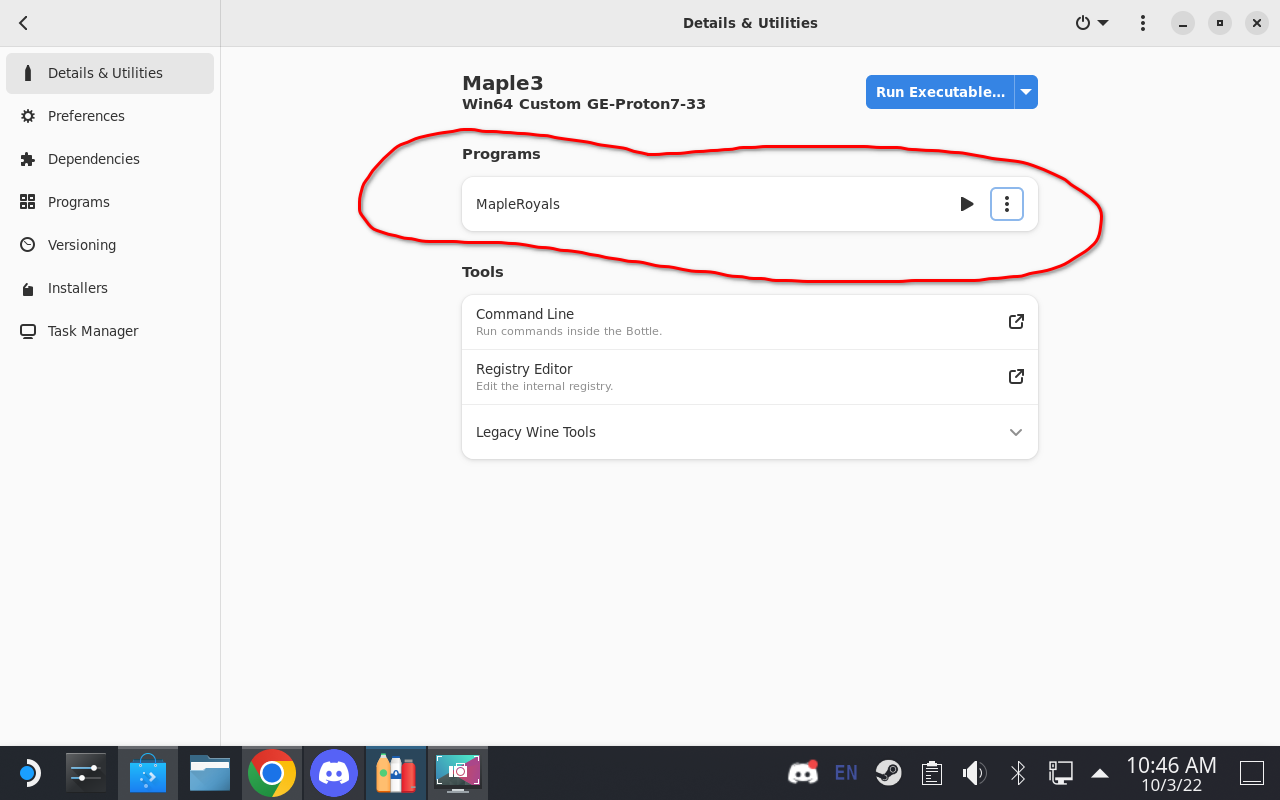Open Discover store from the taskbar
The image size is (1280, 800).
148,773
